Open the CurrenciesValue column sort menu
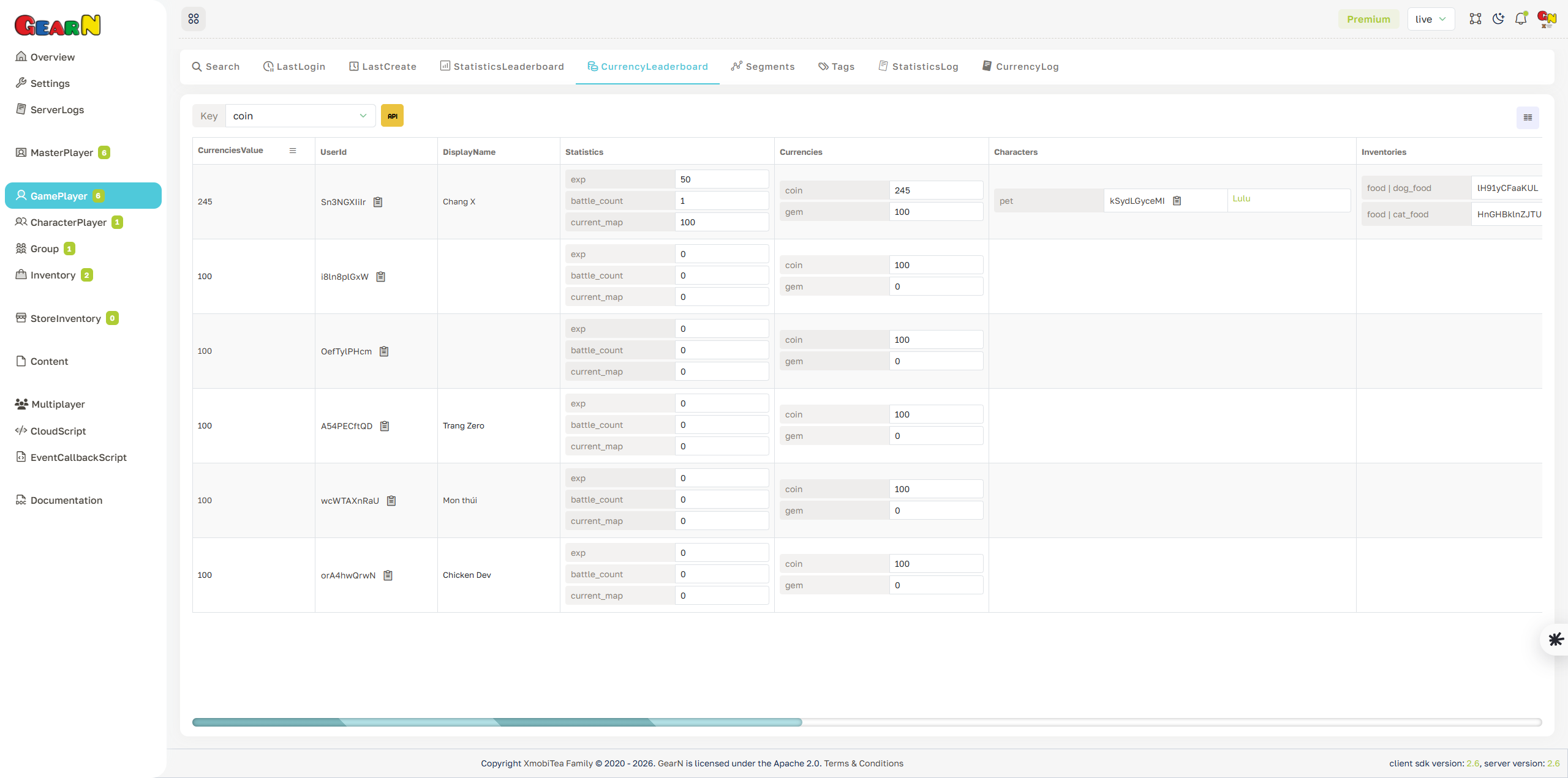1568x778 pixels. (x=293, y=150)
